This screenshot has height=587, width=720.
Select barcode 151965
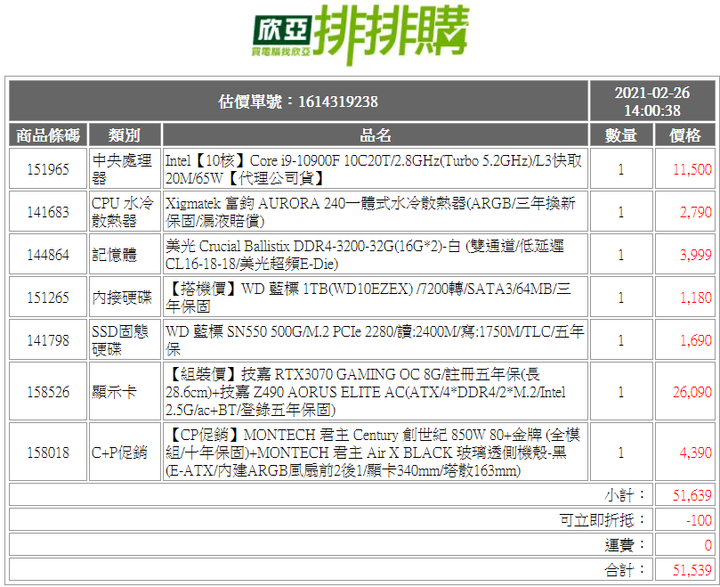pos(48,169)
